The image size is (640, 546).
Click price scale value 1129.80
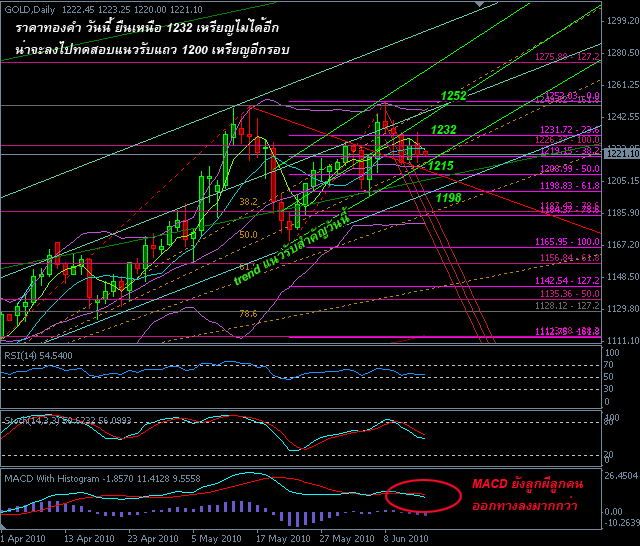tap(623, 309)
